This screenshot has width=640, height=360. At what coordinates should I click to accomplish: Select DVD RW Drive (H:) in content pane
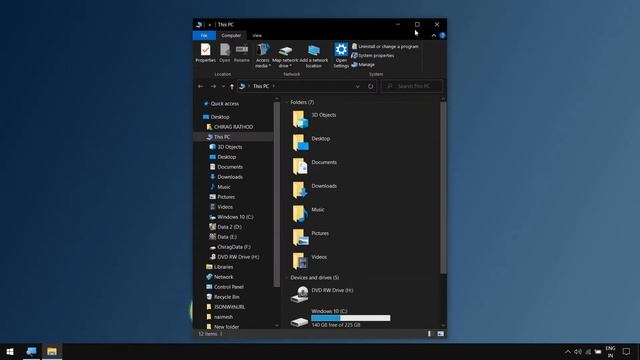(322, 294)
